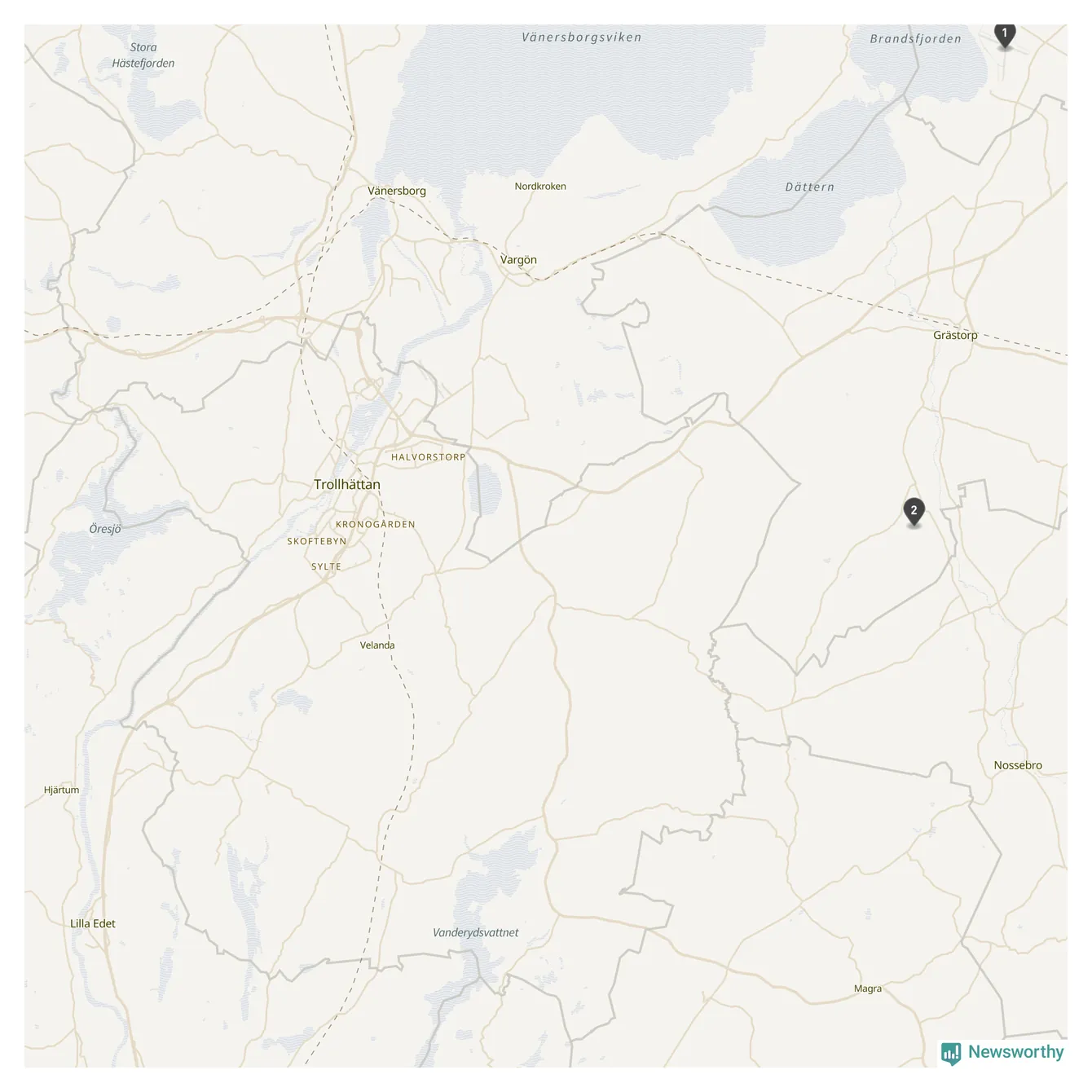Click the Vanderydsvattnet lake label
The height and width of the screenshot is (1092, 1092).
tap(475, 933)
